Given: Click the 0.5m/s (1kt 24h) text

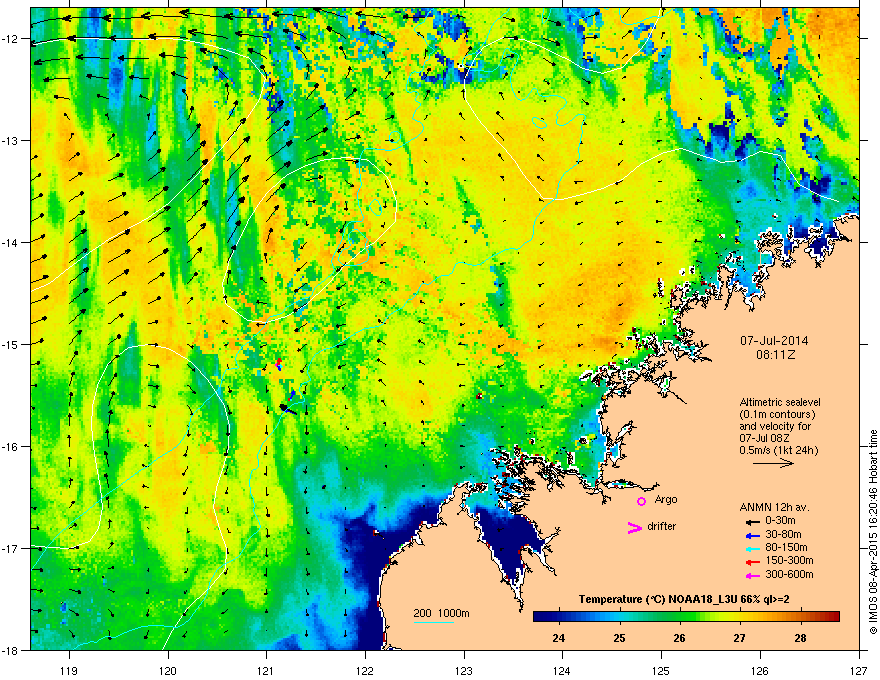Looking at the screenshot, I should 778,450.
